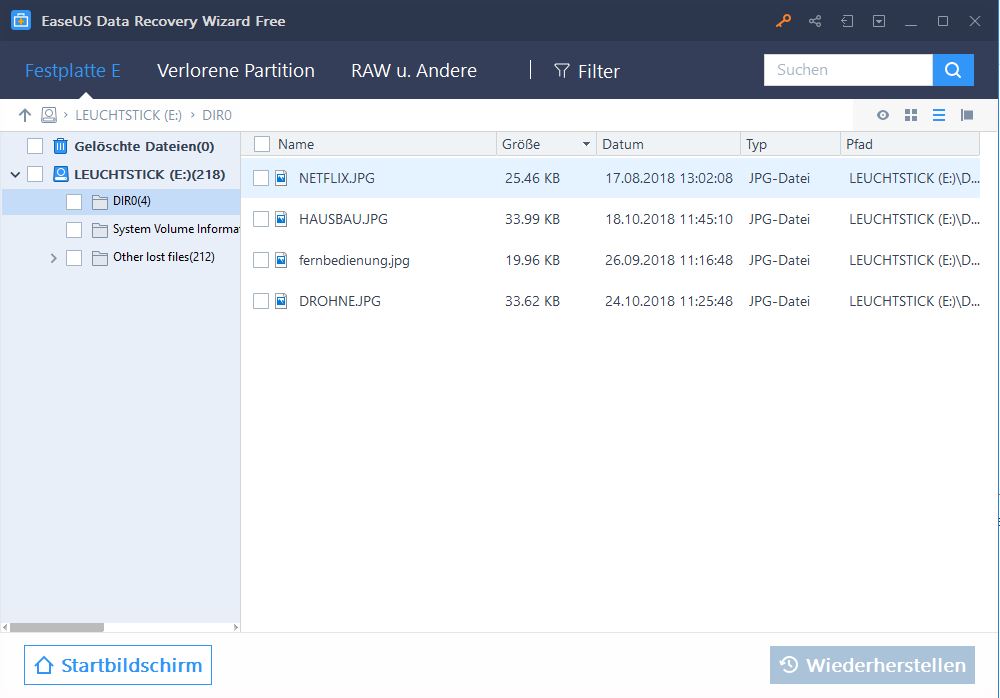
Task: Select Other lost files(212) label
Action: (x=164, y=257)
